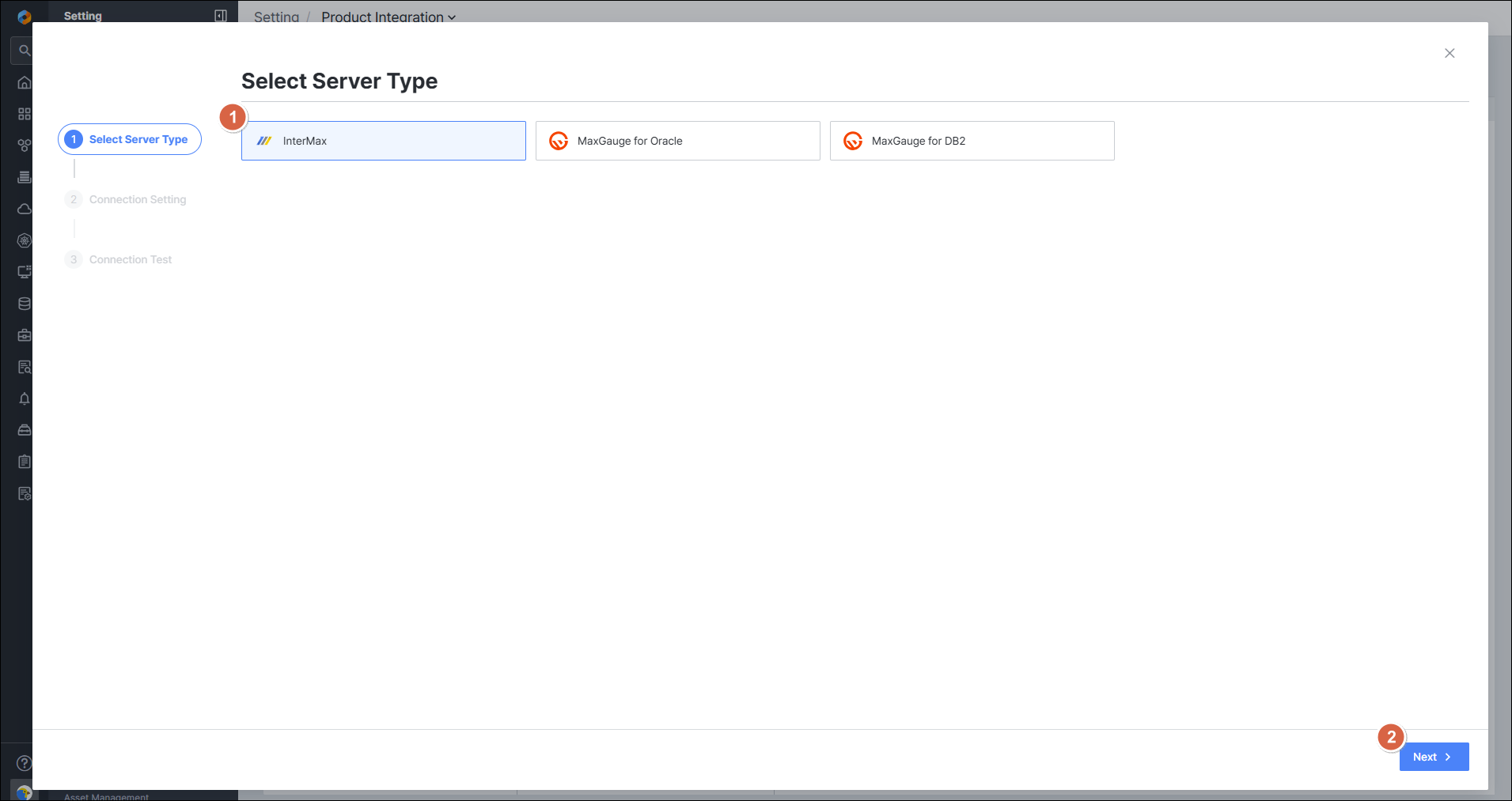1512x801 pixels.
Task: Go to step 2 Connection Setting
Action: coord(126,199)
